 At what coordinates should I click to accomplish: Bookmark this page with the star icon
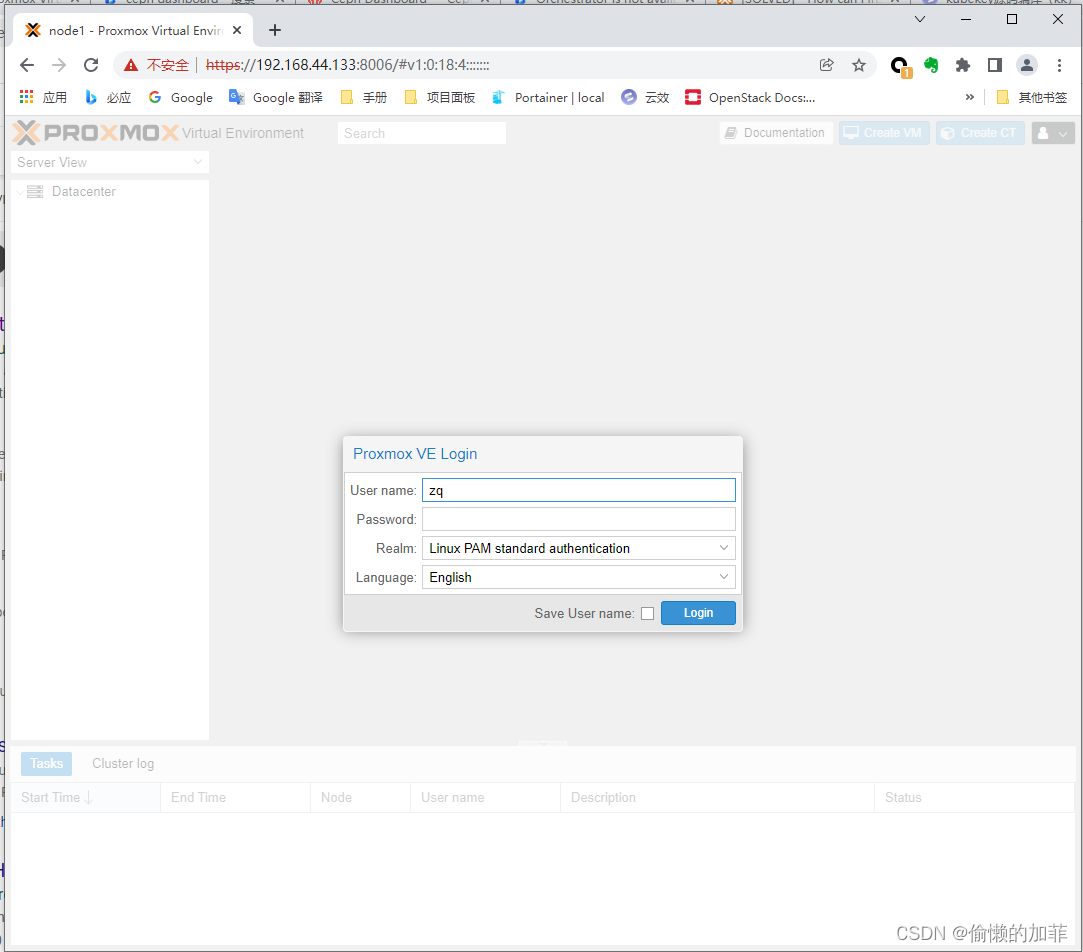pos(859,65)
